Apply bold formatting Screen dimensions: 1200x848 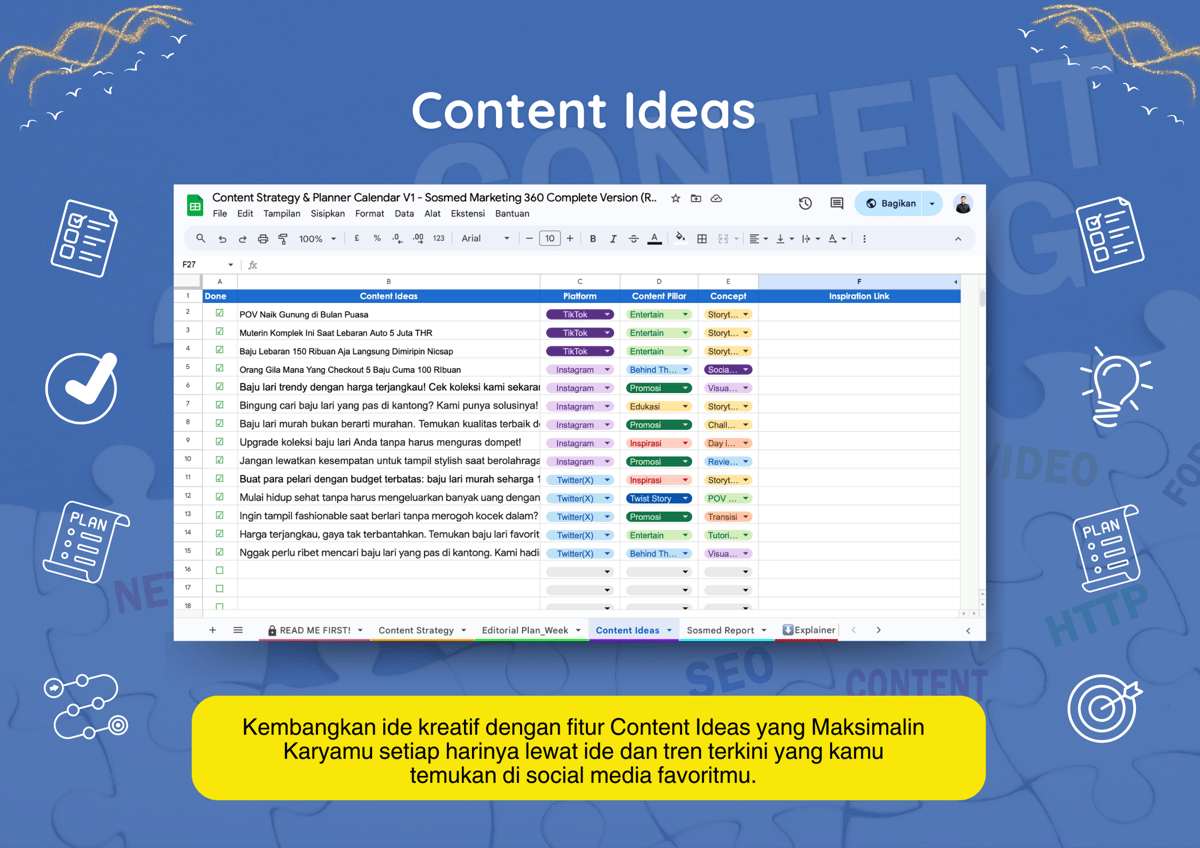coord(592,238)
